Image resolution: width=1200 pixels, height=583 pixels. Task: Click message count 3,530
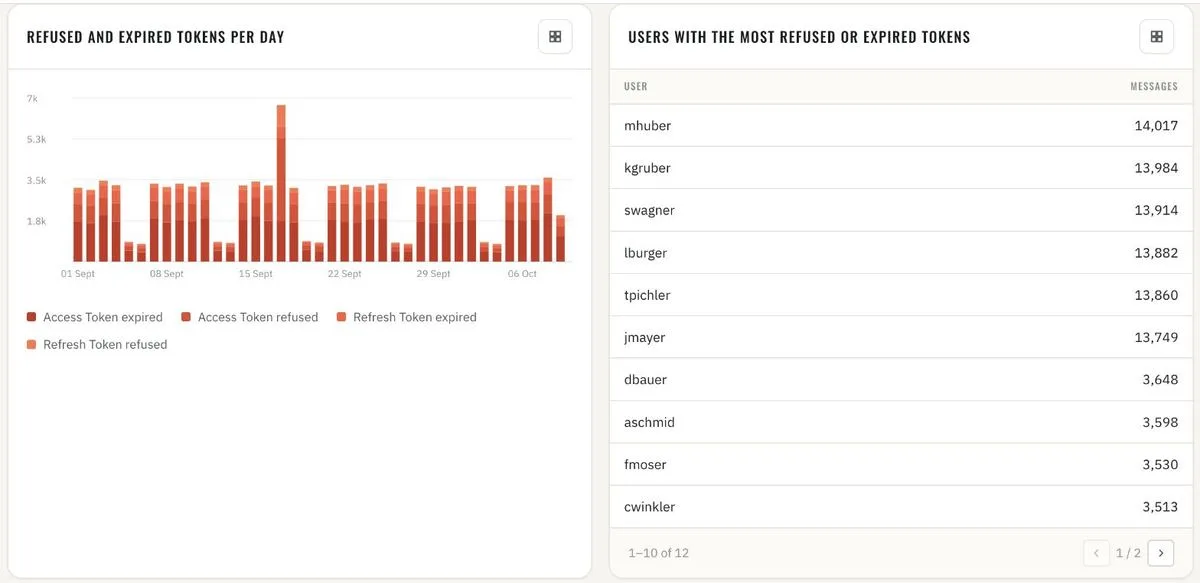[x=1160, y=465]
